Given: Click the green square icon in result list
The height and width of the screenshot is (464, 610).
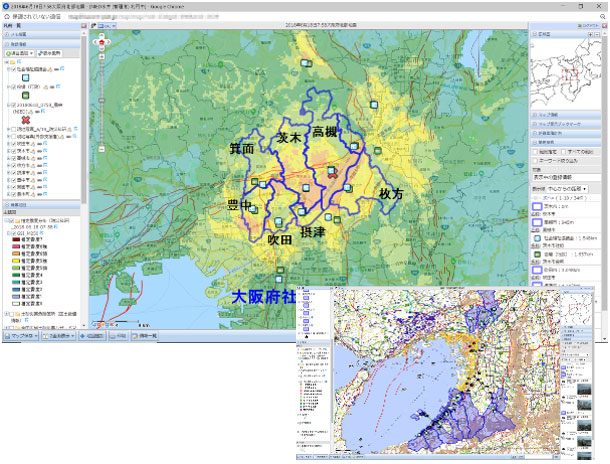Looking at the screenshot, I should point(537,254).
